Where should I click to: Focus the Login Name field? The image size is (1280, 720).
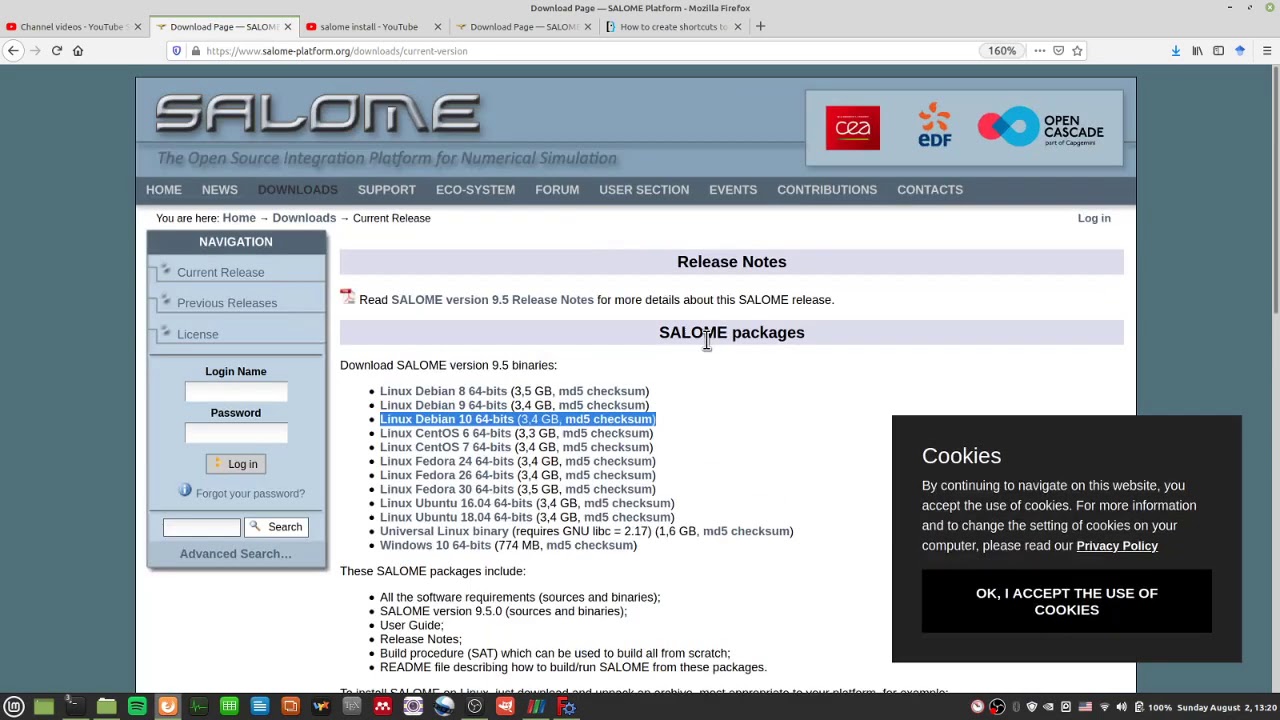coord(236,392)
